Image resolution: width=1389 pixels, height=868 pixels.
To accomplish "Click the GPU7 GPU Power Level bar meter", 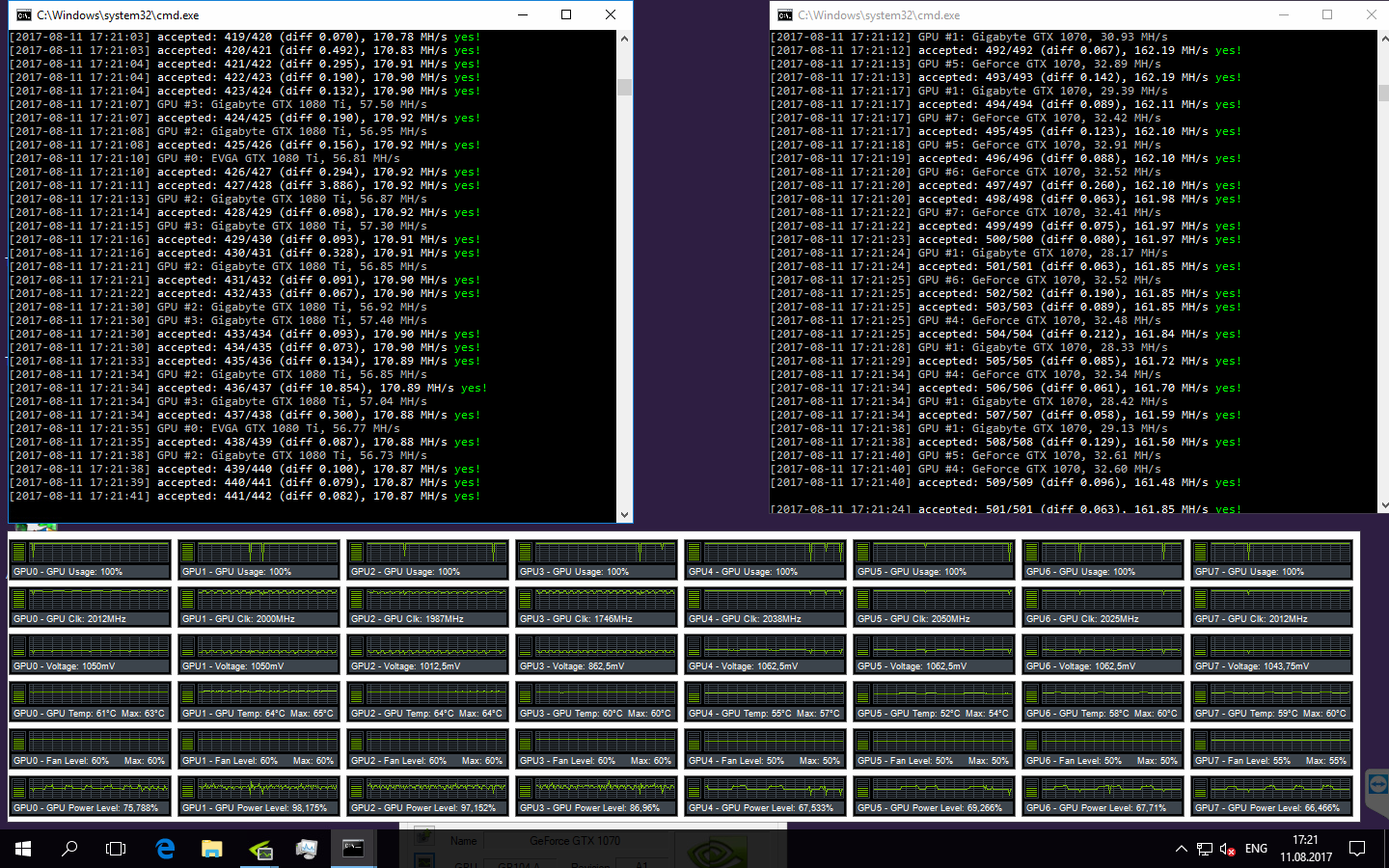I will pos(1201,788).
